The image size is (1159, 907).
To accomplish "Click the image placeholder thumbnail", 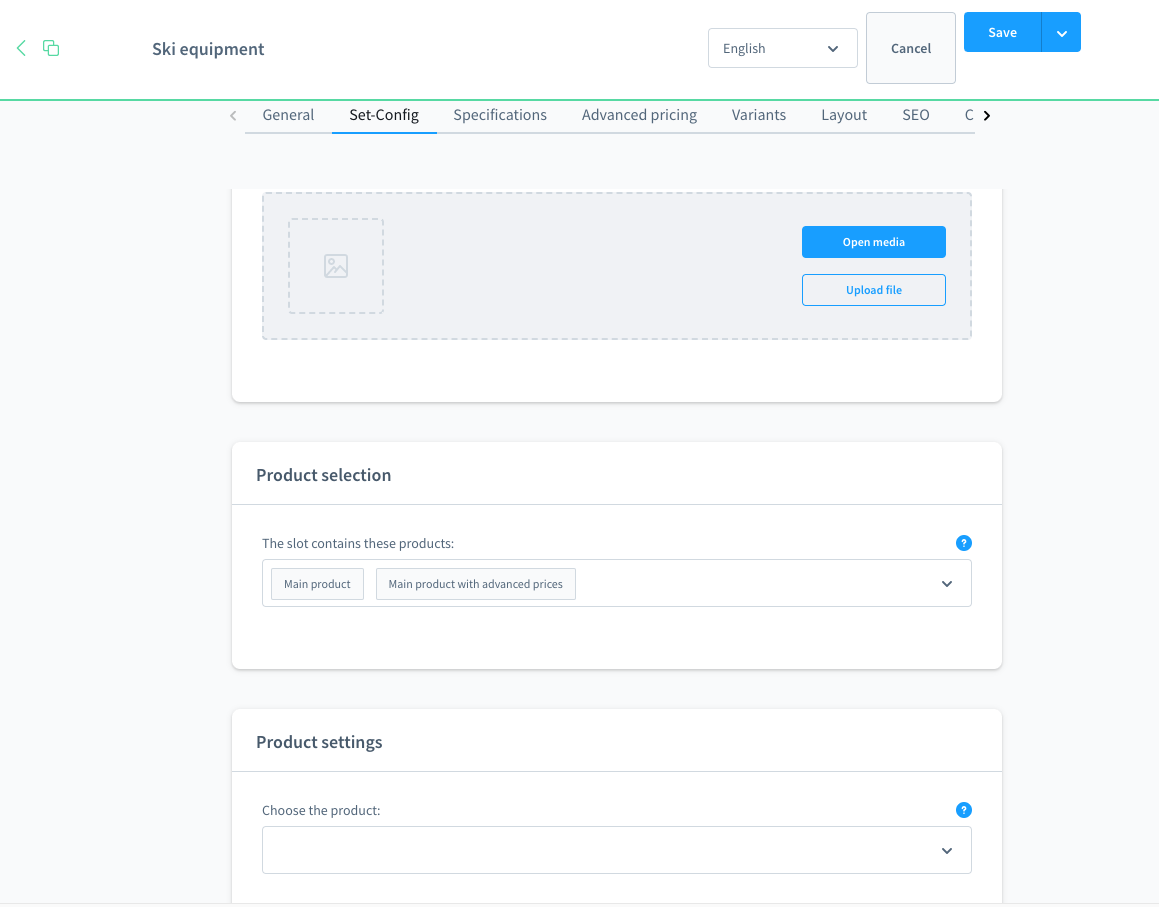I will (336, 266).
